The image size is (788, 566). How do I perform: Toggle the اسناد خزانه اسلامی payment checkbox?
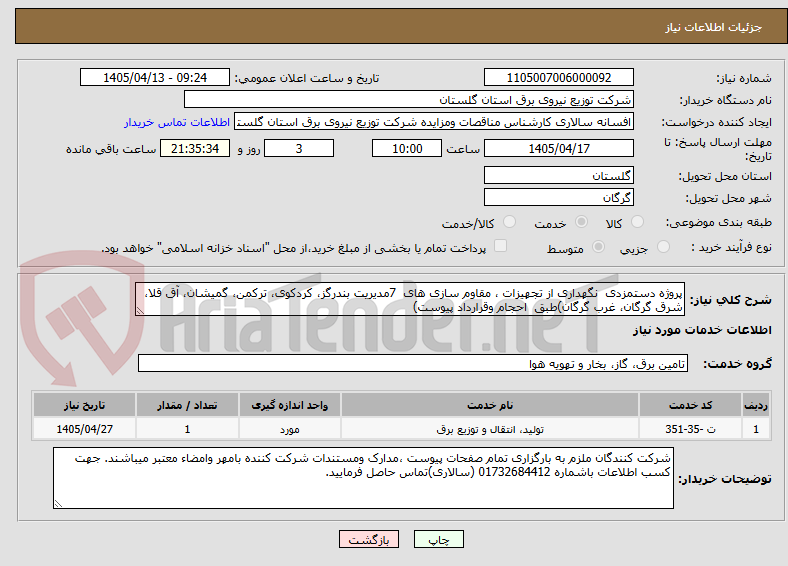500,246
